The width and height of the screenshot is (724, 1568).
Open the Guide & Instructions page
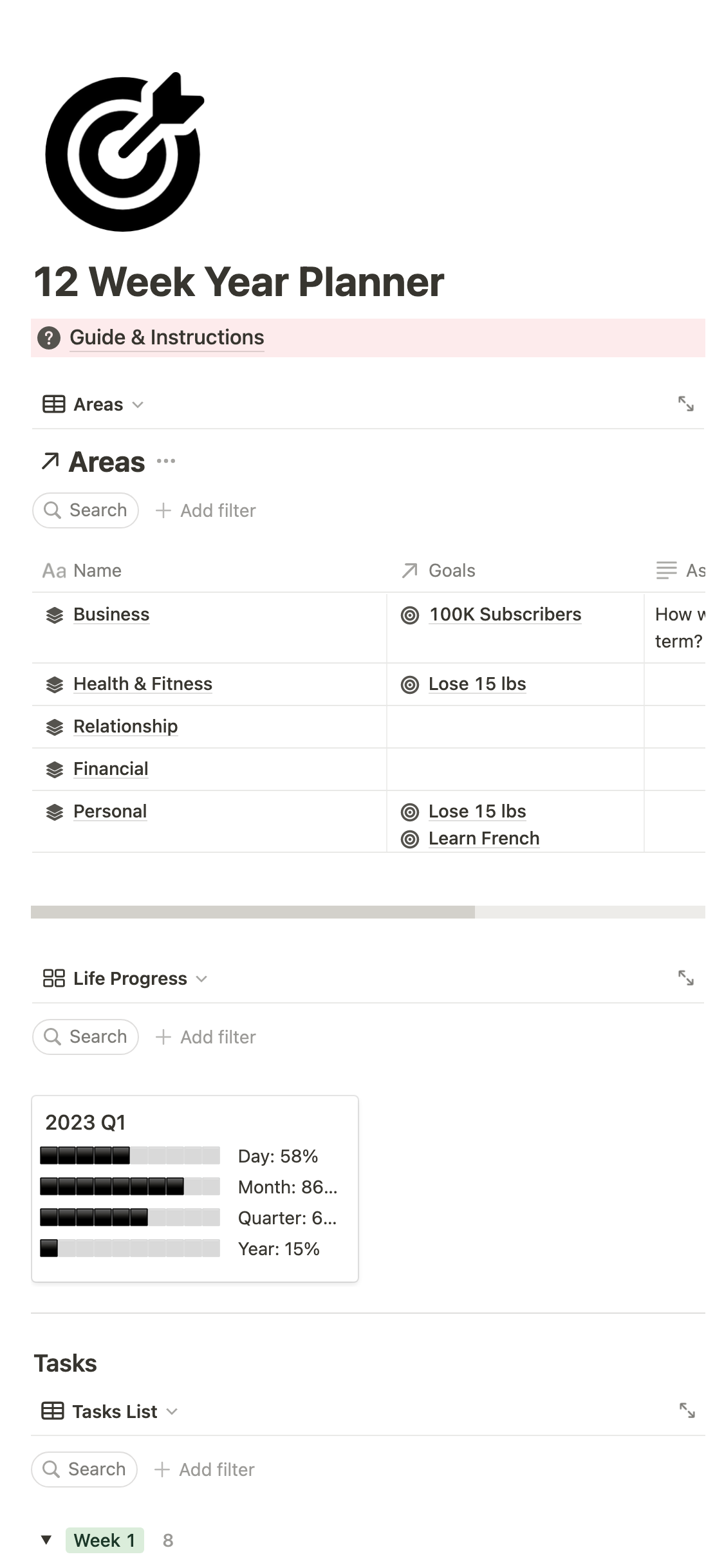(x=166, y=337)
